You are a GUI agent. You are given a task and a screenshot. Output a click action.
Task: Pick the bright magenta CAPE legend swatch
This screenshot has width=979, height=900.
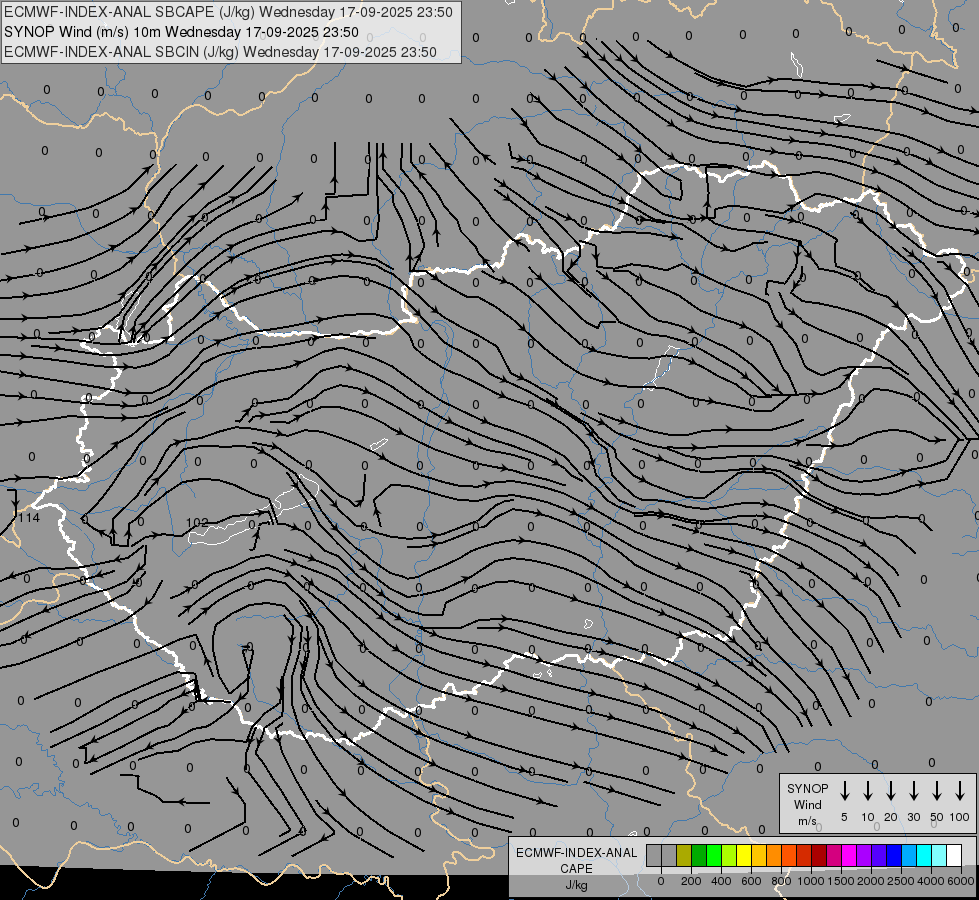[849, 855]
